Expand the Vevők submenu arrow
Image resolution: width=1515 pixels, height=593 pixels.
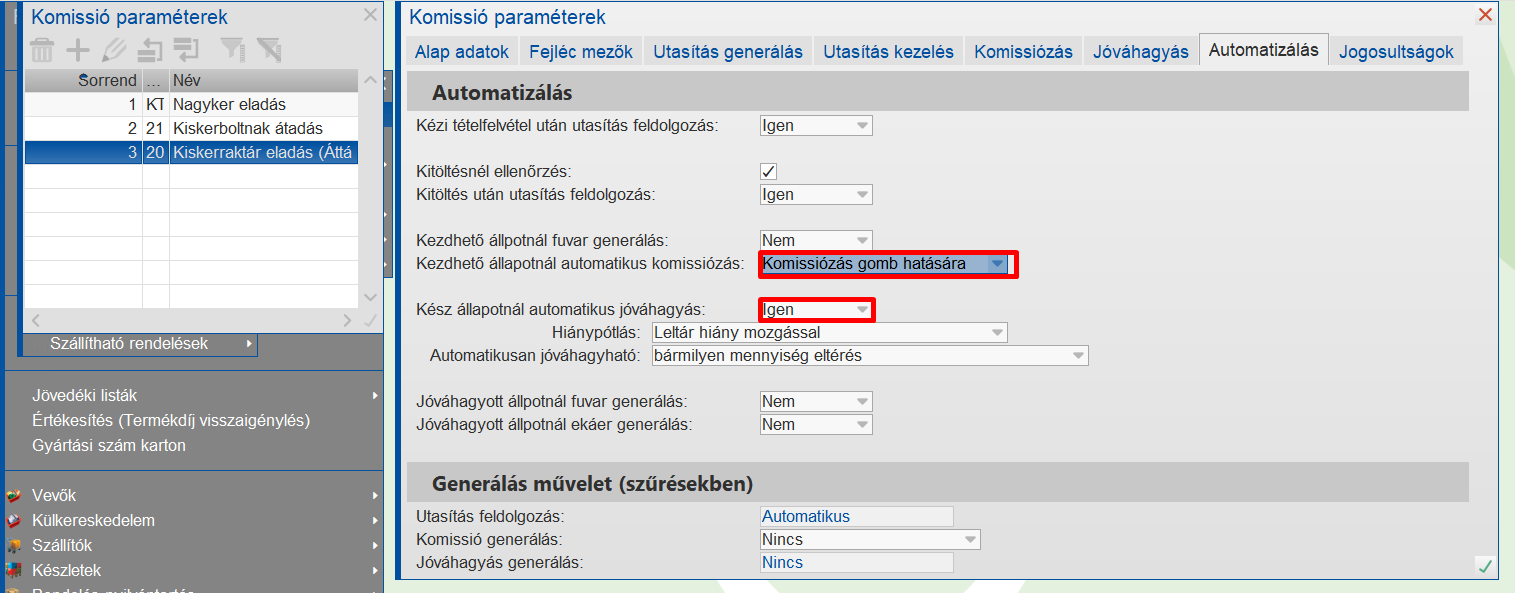pyautogui.click(x=376, y=496)
